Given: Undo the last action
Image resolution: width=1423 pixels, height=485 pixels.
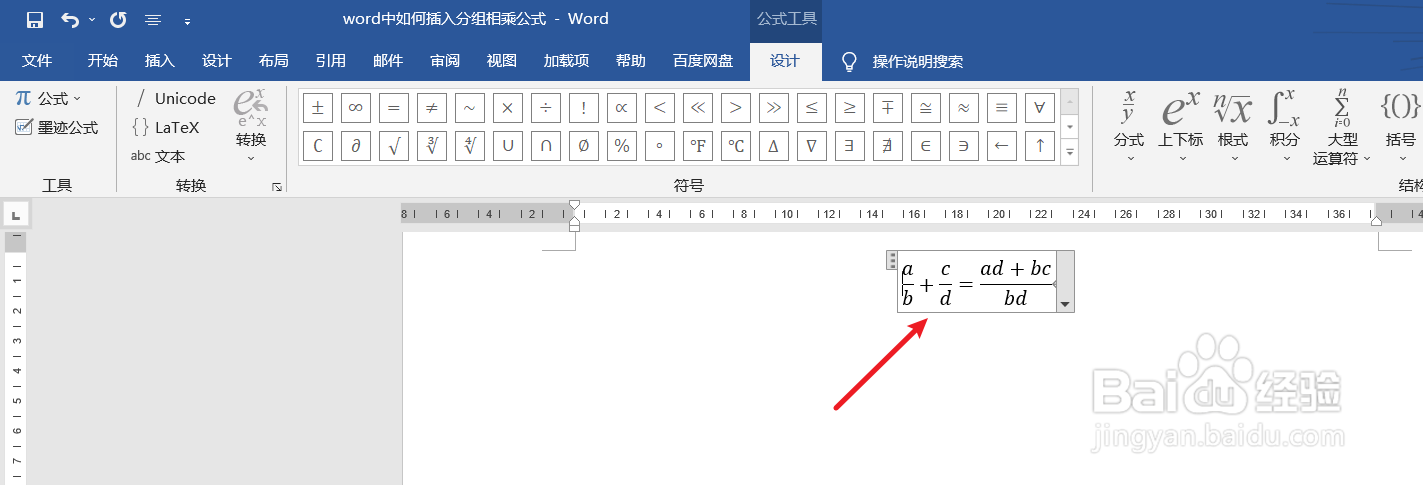Looking at the screenshot, I should point(70,19).
